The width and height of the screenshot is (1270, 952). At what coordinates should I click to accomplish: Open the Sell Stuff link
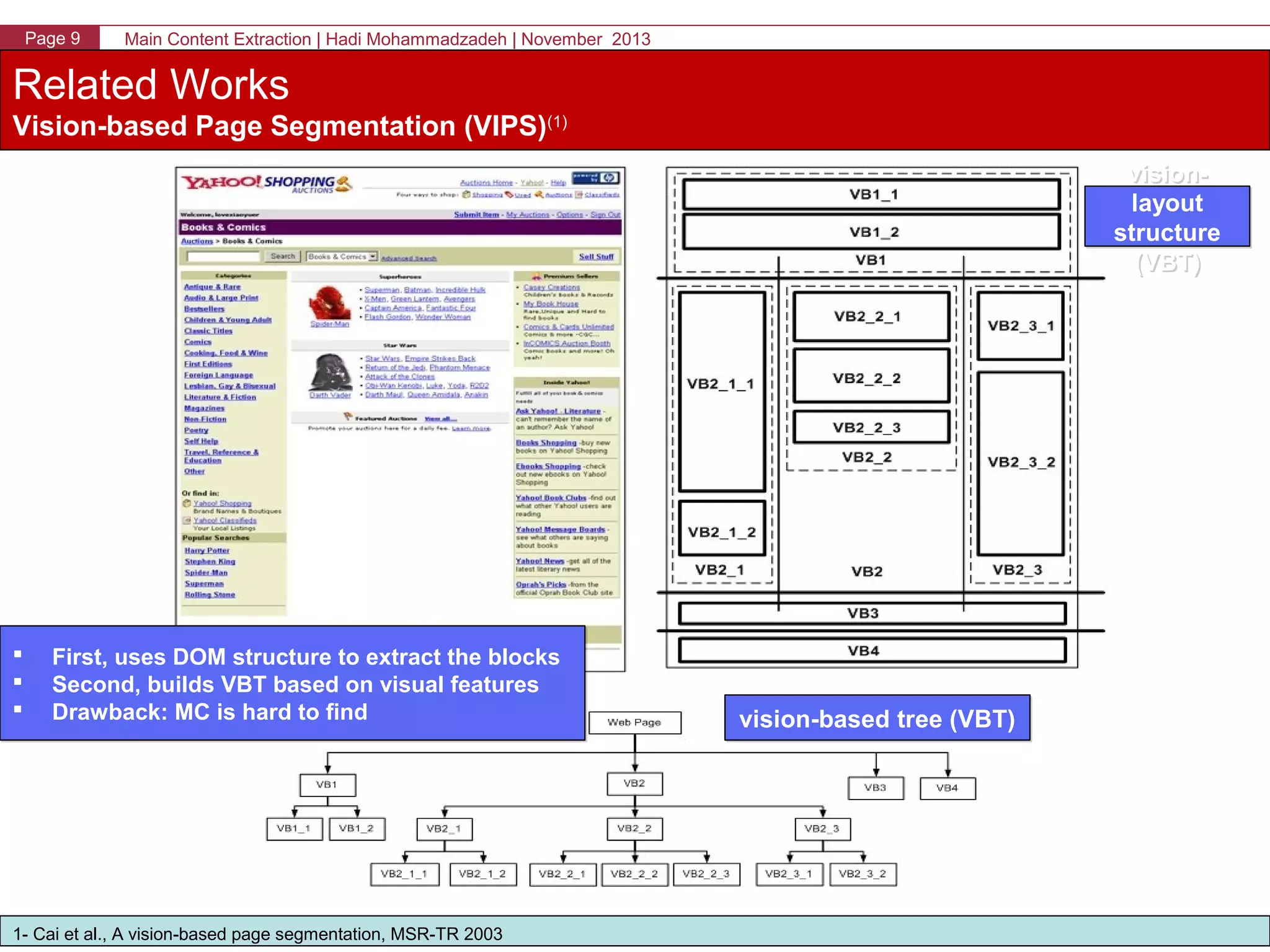tap(596, 257)
